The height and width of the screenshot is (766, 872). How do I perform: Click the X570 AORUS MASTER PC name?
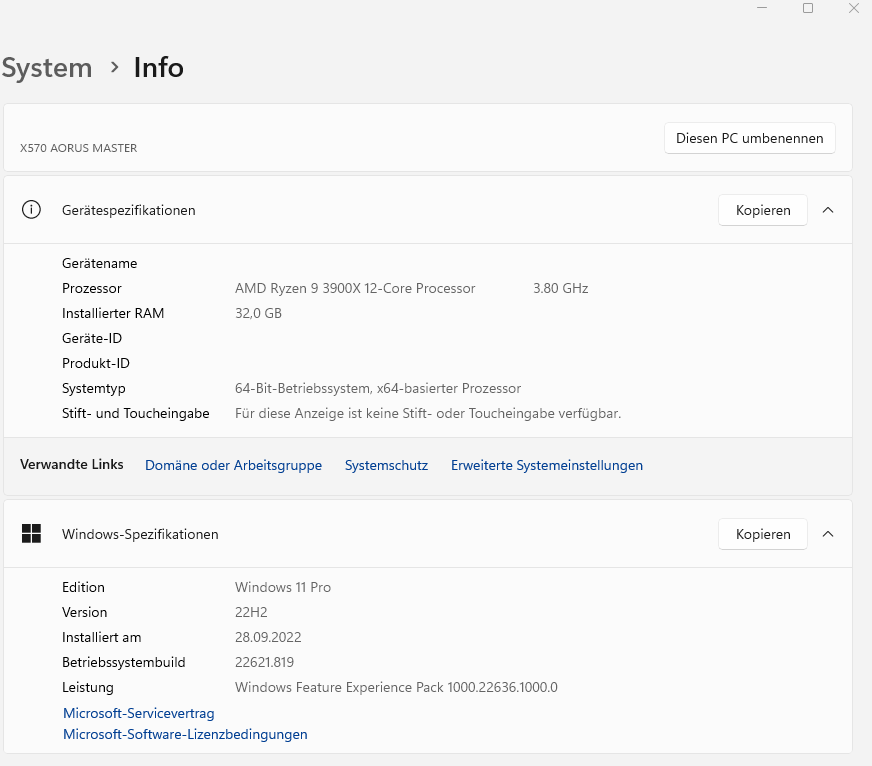pyautogui.click(x=79, y=148)
